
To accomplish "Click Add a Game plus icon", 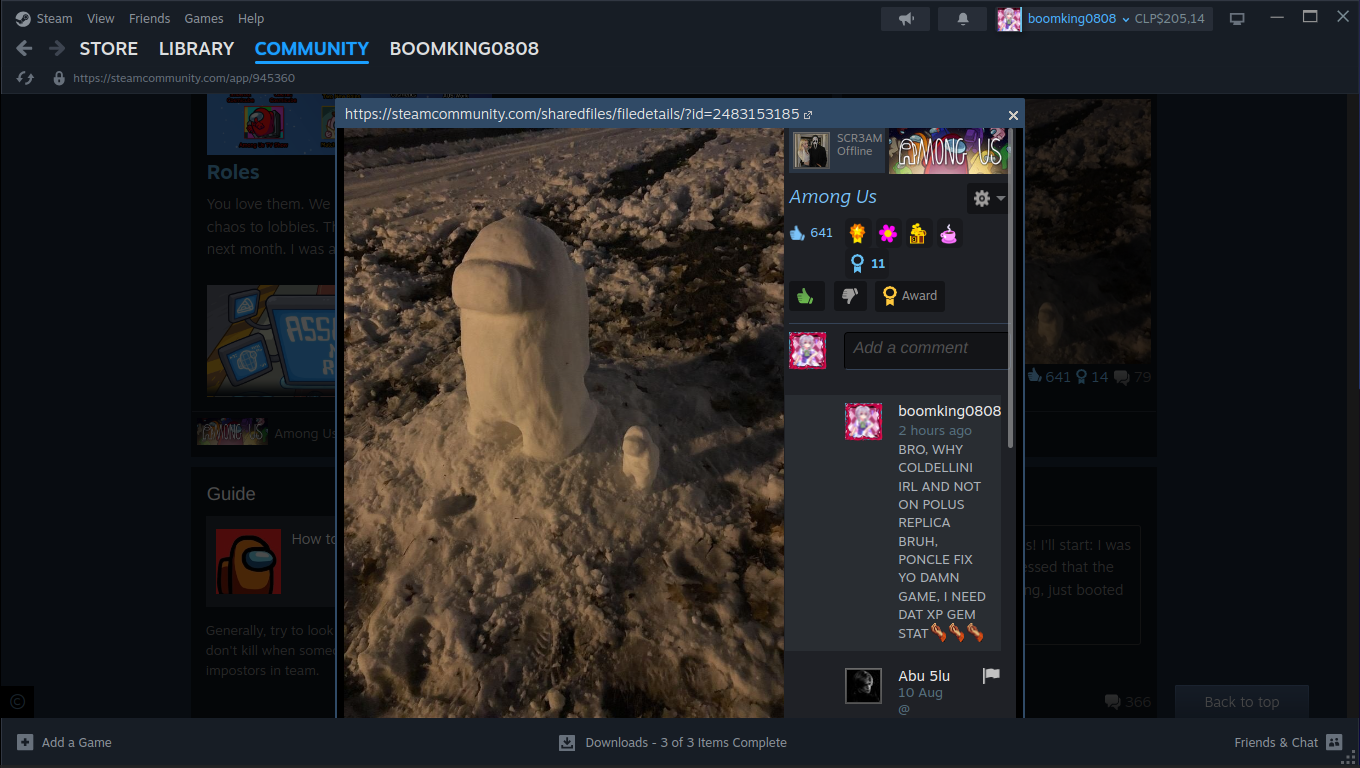I will click(25, 742).
